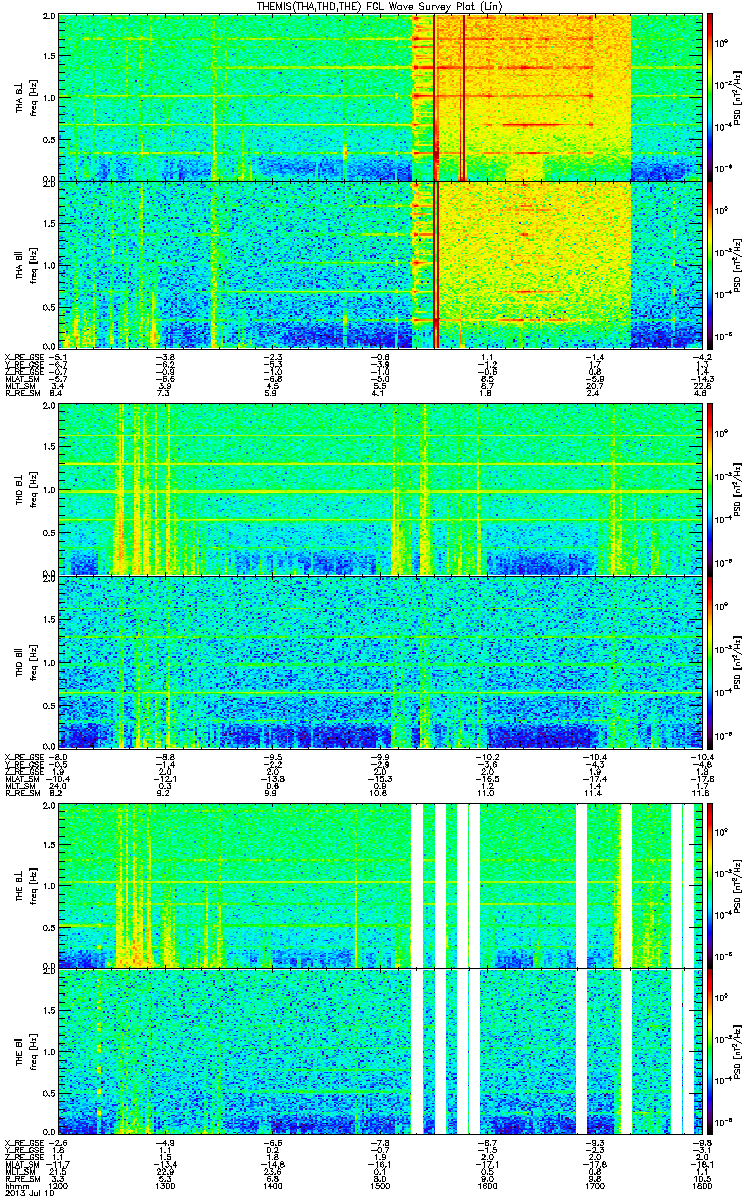Click the THA BII spectrogram panel
The width and height of the screenshot is (750, 1200).
[380, 263]
